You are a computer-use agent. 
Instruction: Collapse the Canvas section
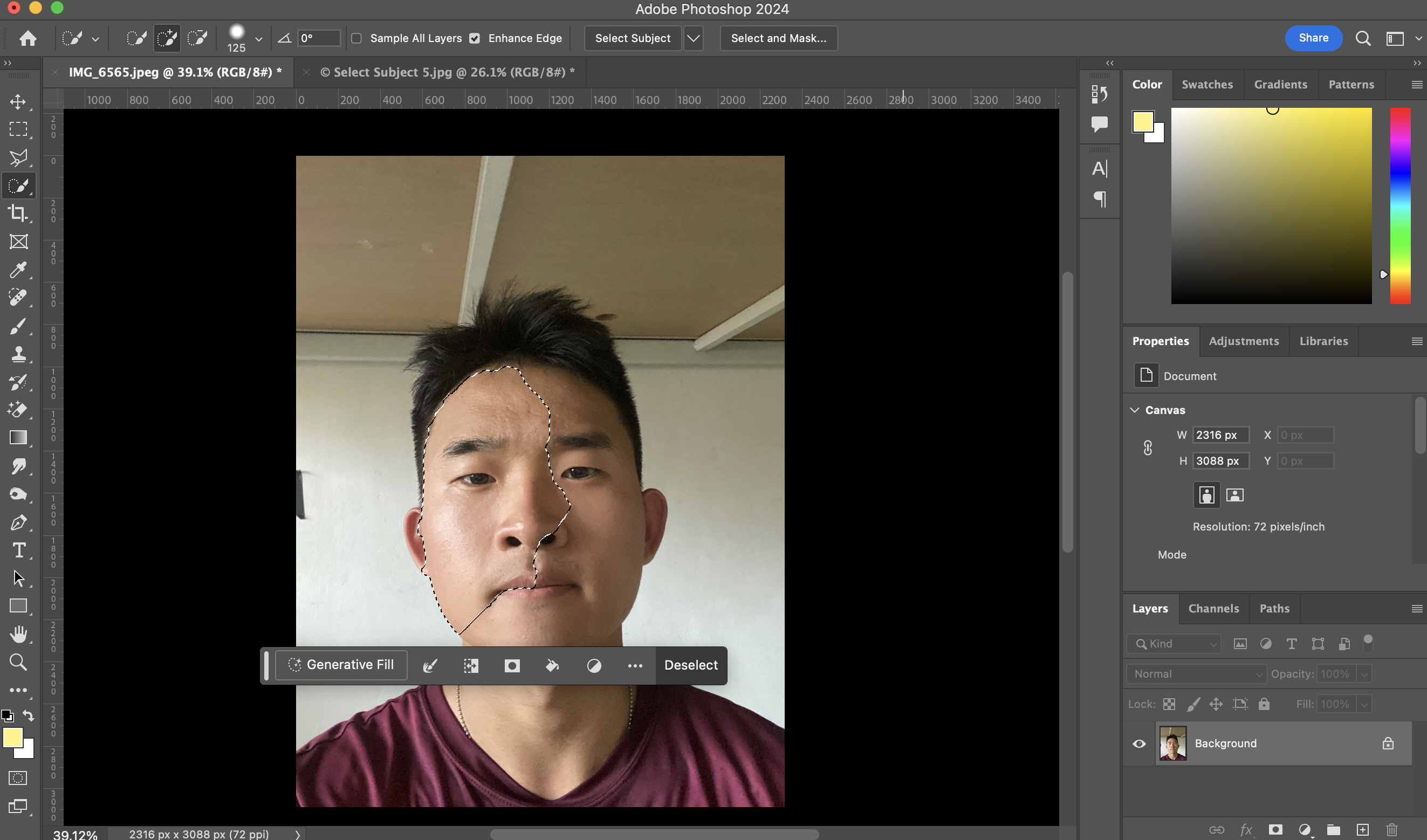[1135, 410]
